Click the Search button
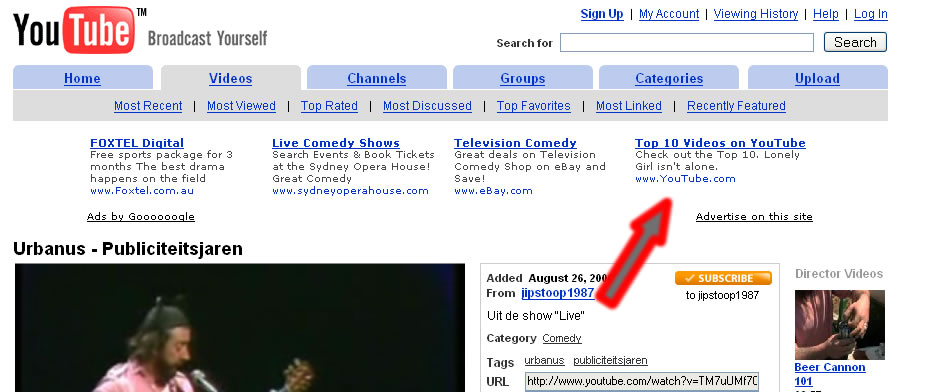Viewport: 940px width, 392px height. pyautogui.click(x=855, y=42)
